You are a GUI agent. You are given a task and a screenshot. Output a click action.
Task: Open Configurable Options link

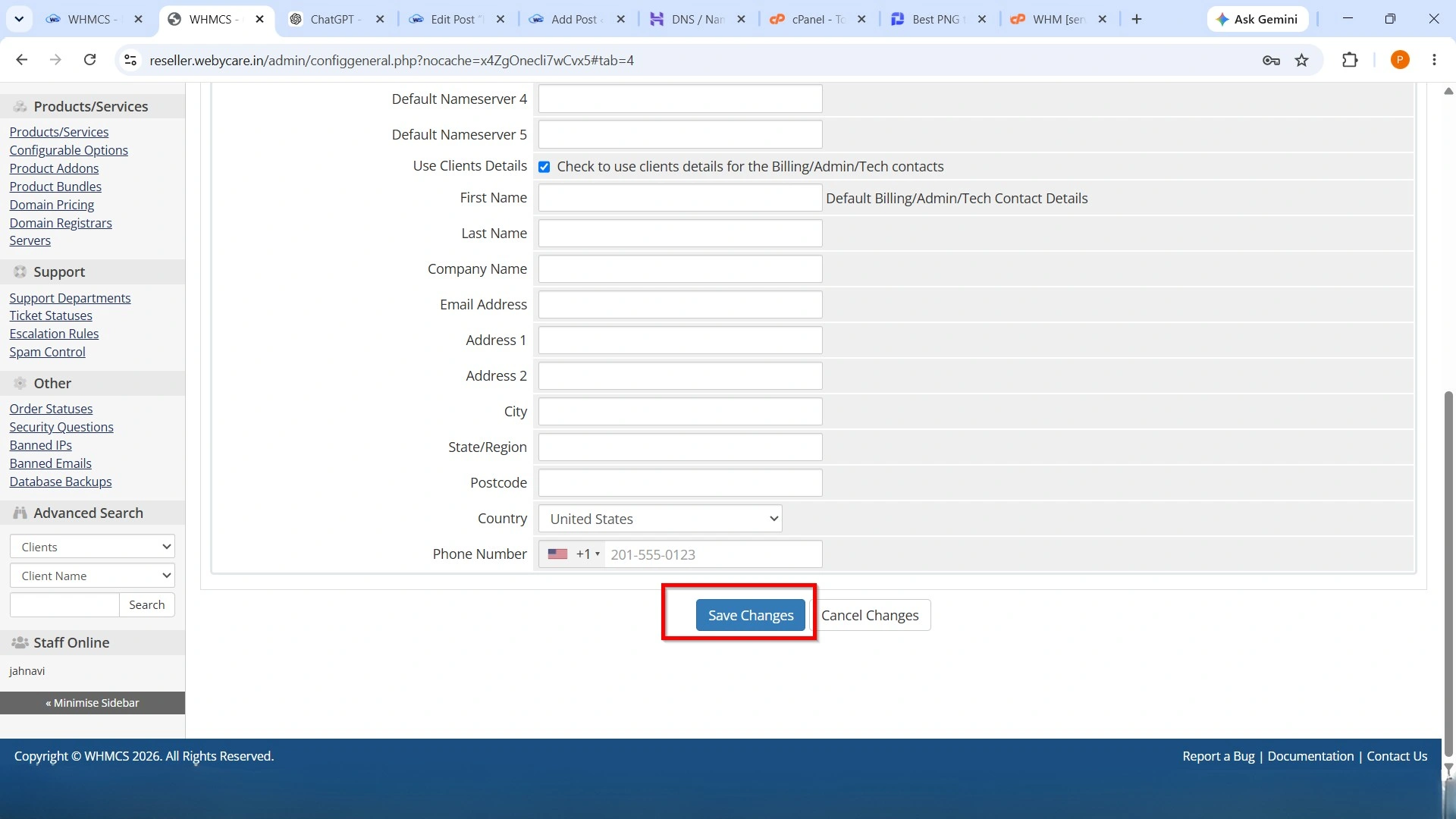[68, 150]
